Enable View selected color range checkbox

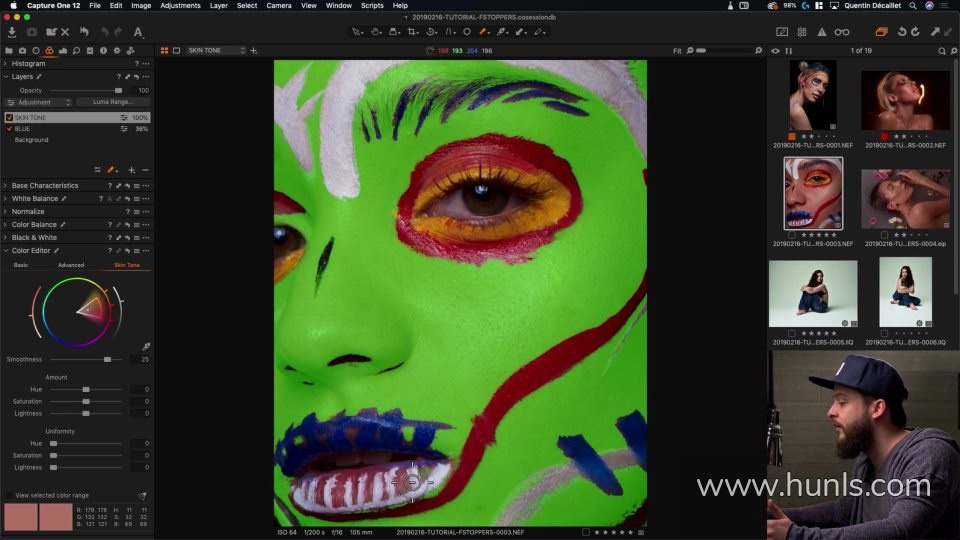click(x=9, y=496)
